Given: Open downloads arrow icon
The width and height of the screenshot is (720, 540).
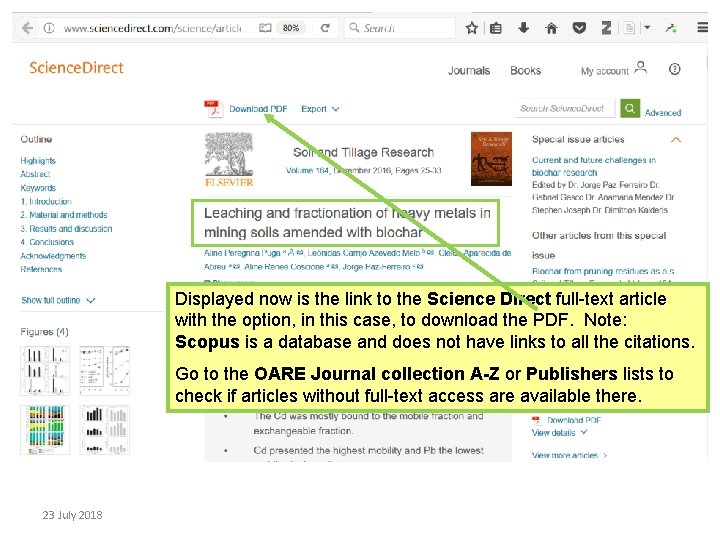Looking at the screenshot, I should click(x=523, y=28).
